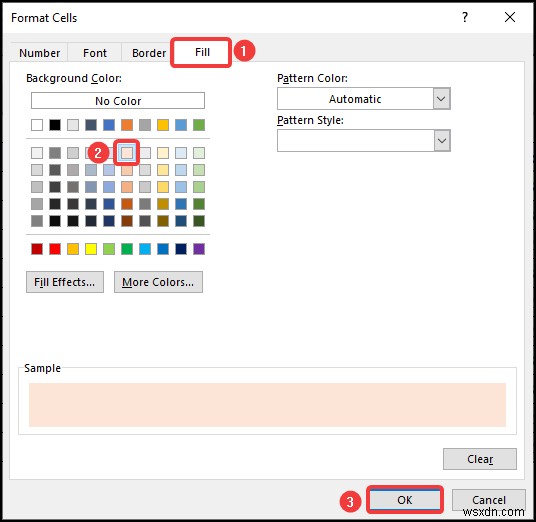536x522 pixels.
Task: Pick the white theme color swatch
Action: 37,125
